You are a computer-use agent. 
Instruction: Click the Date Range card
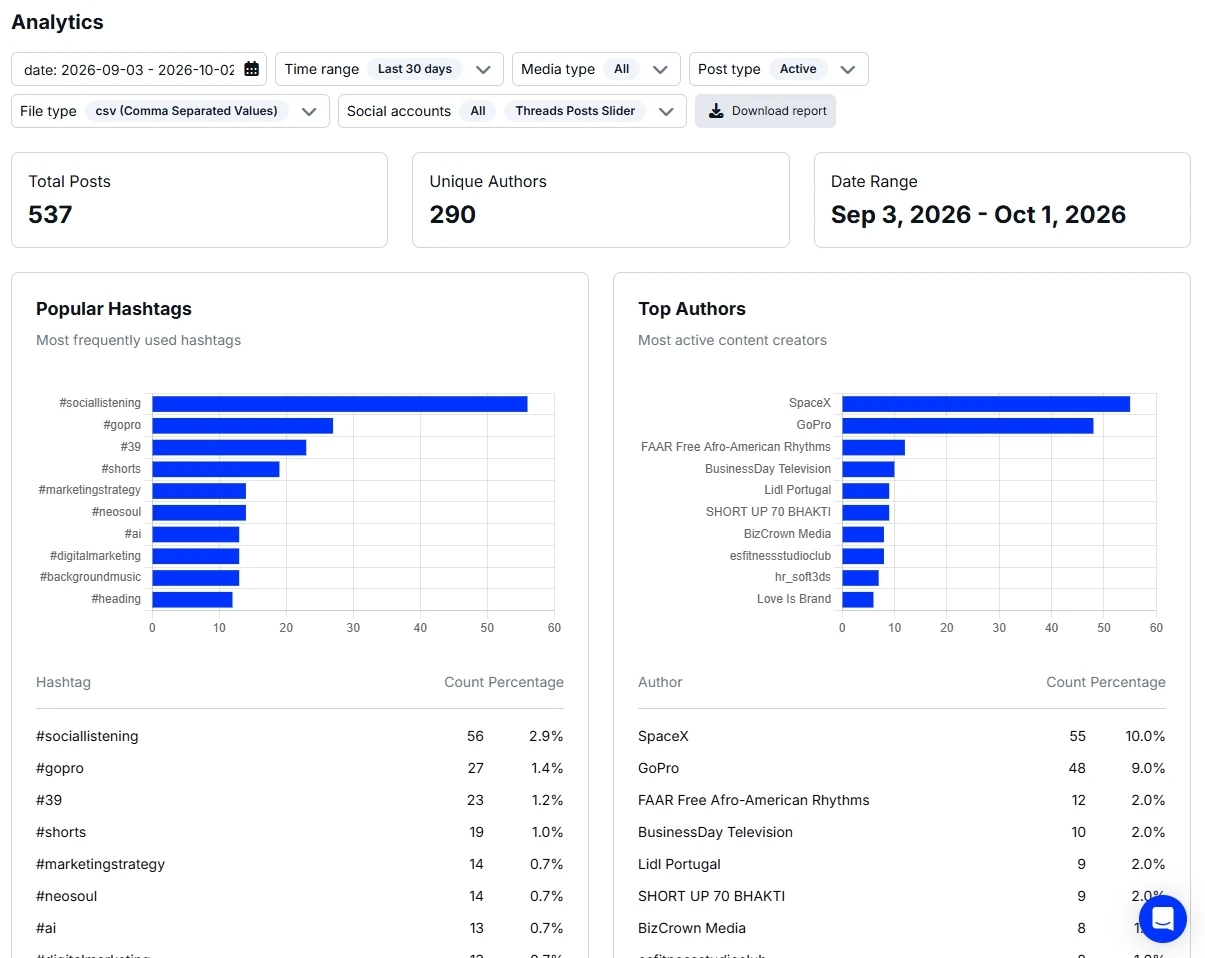[1002, 200]
